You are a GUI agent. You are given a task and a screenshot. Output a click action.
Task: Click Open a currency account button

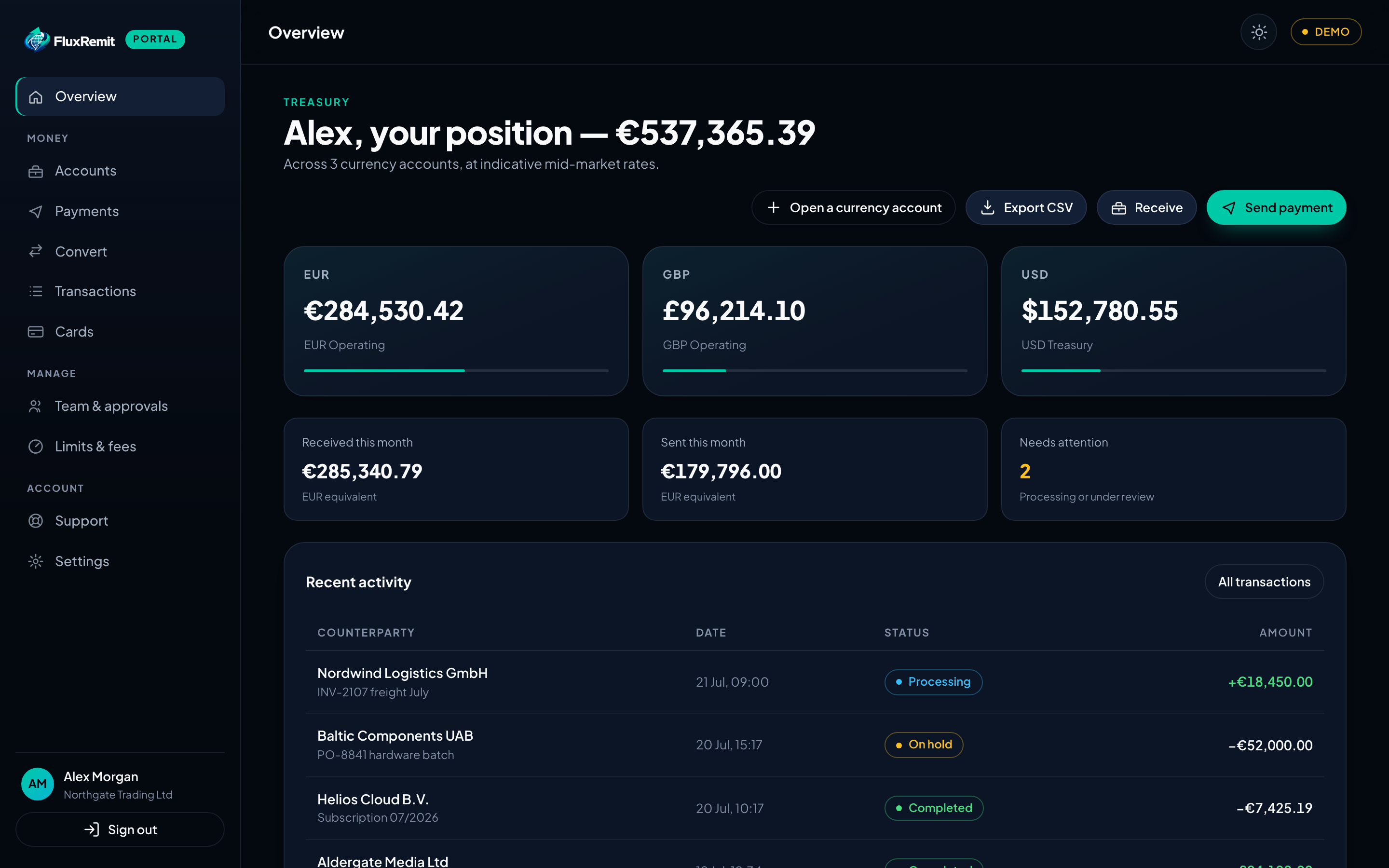tap(854, 208)
